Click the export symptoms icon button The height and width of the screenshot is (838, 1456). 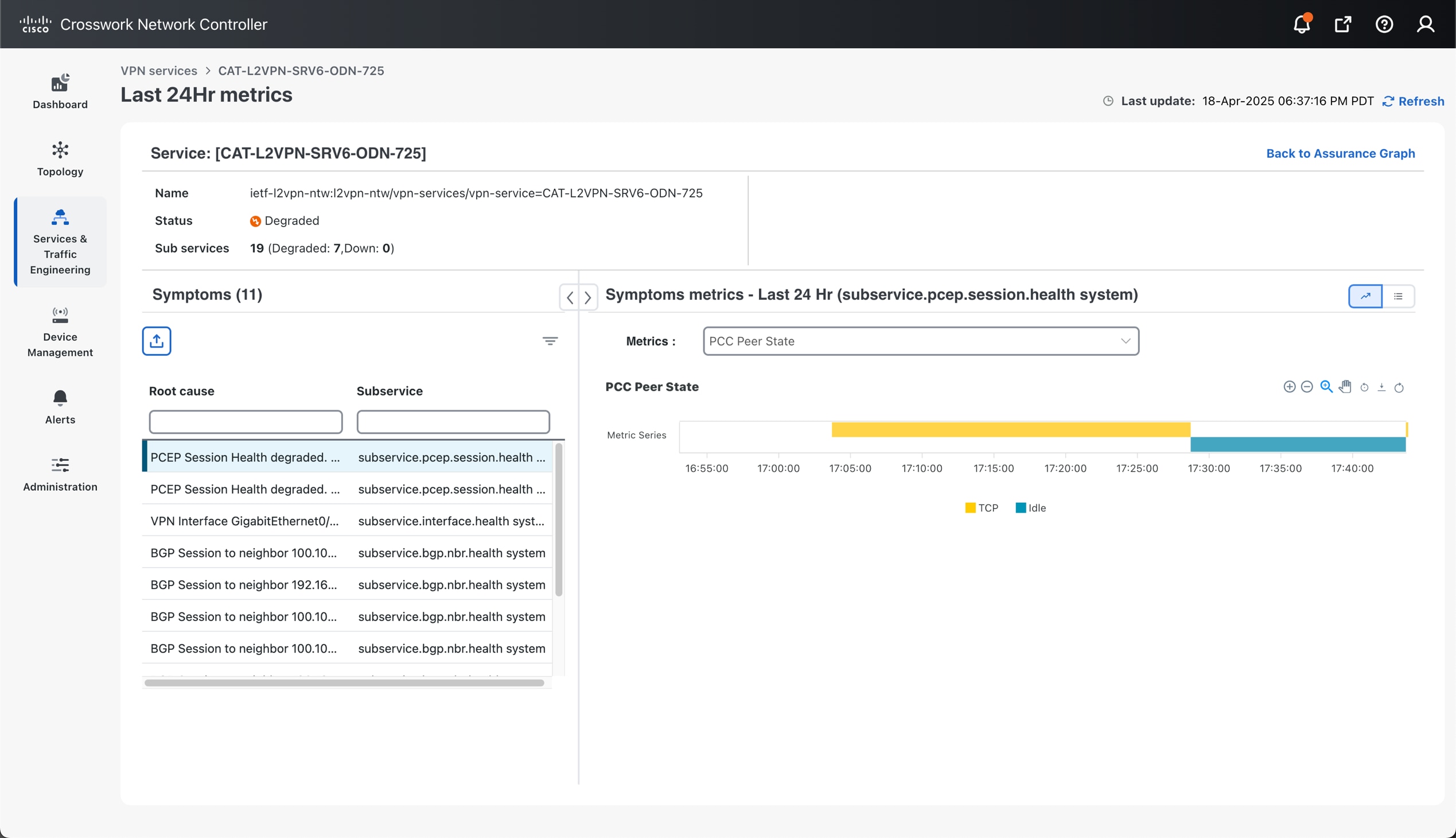tap(157, 341)
